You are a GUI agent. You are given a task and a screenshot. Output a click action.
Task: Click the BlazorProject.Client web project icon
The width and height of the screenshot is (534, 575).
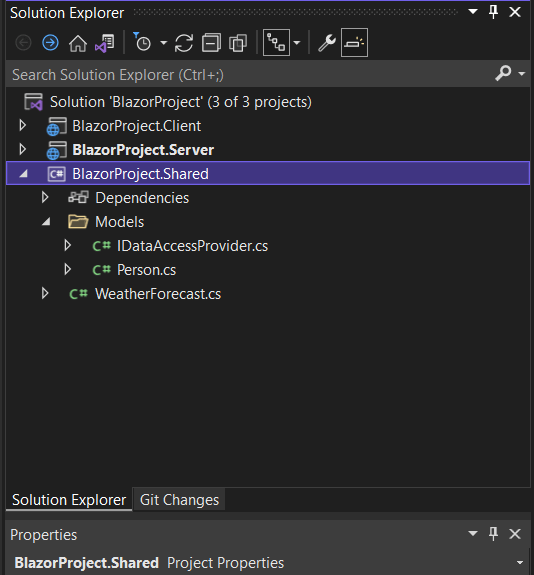[56, 127]
